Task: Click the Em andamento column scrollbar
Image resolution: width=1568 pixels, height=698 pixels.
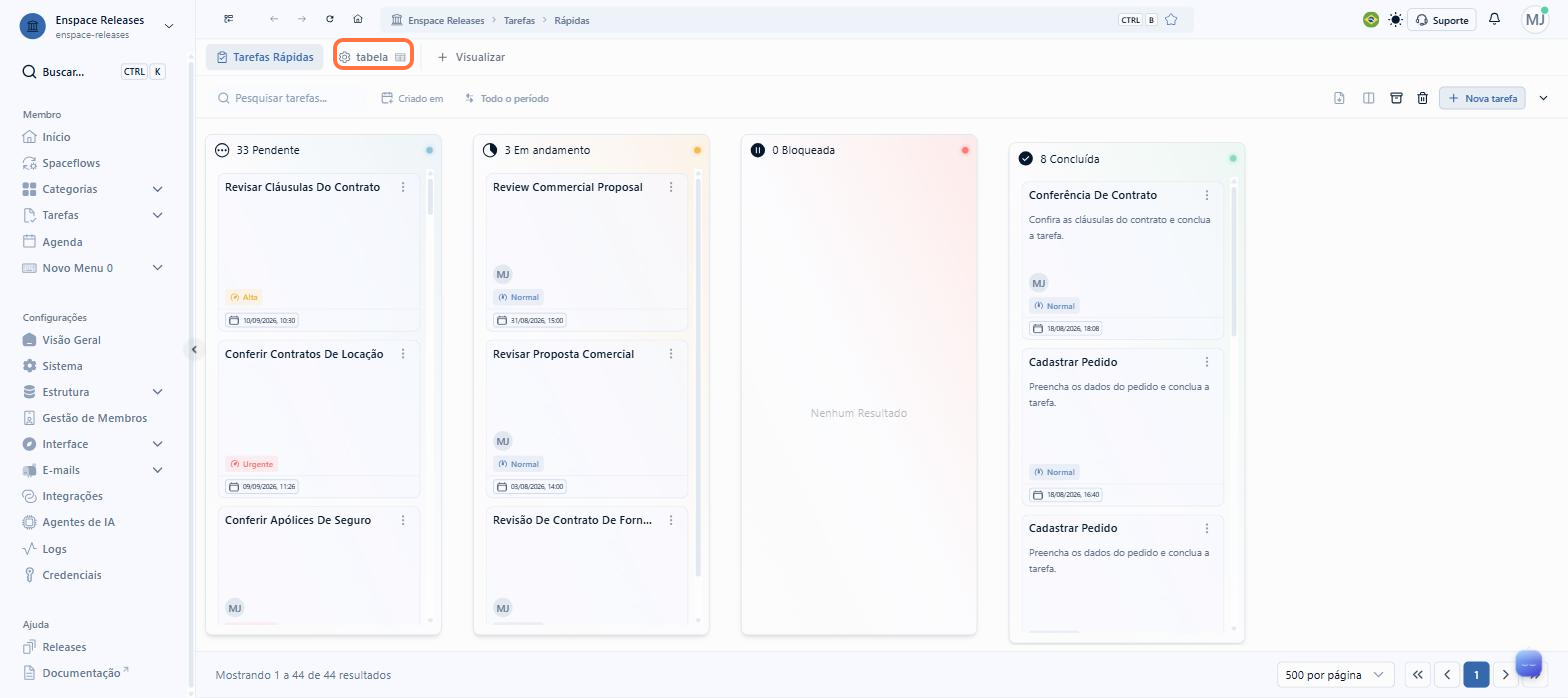Action: [698, 376]
